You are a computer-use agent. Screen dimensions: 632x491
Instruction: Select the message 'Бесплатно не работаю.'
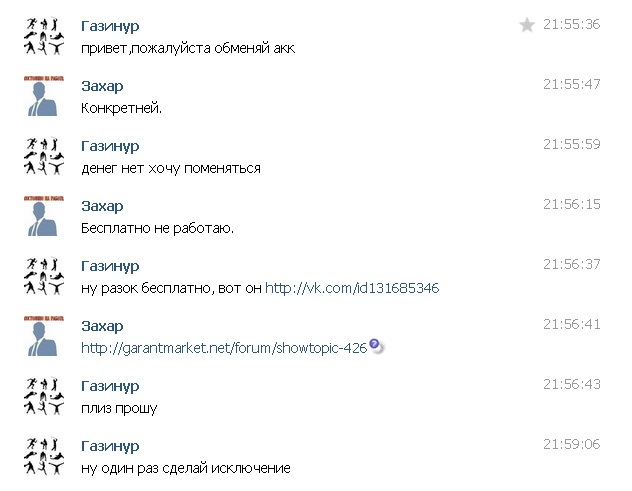tap(157, 228)
